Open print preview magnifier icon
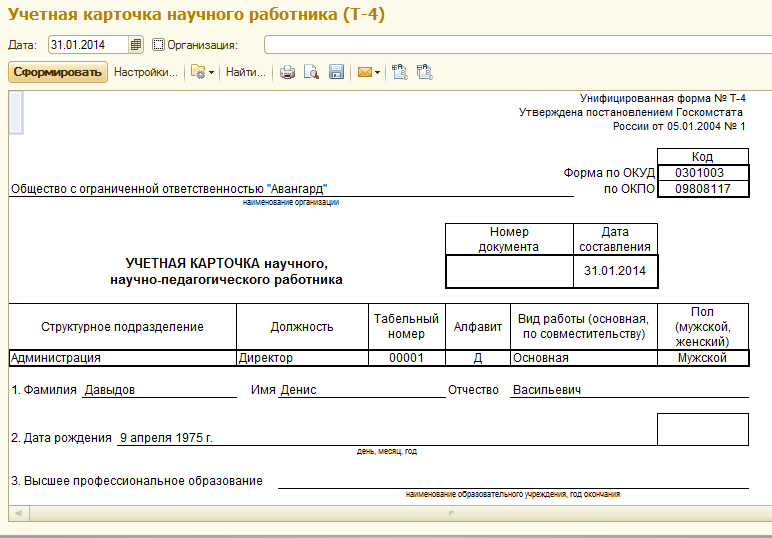Viewport: 772px width, 538px height. pos(311,72)
